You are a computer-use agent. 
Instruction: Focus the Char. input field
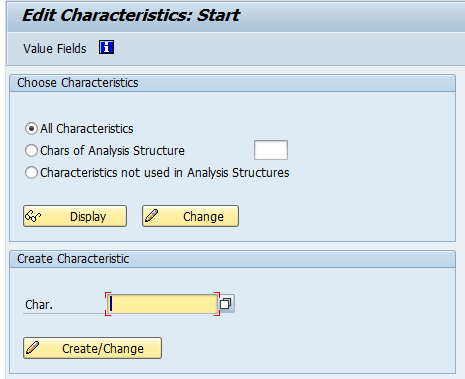coord(162,304)
